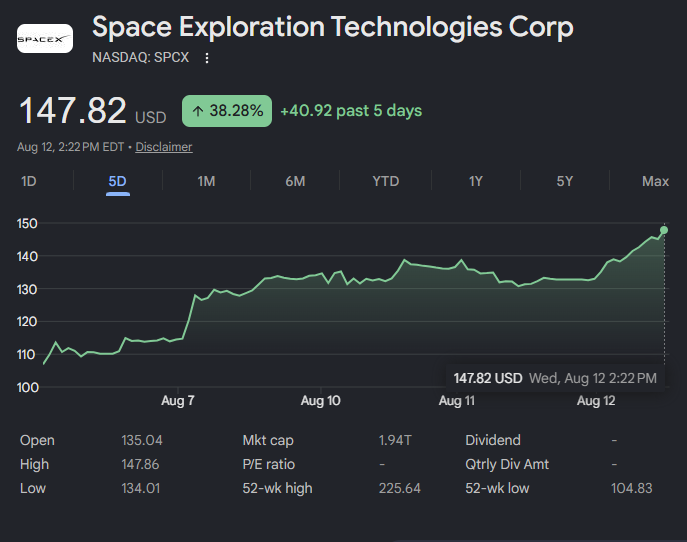Select the 1D time range tab
The width and height of the screenshot is (687, 542).
click(x=29, y=181)
